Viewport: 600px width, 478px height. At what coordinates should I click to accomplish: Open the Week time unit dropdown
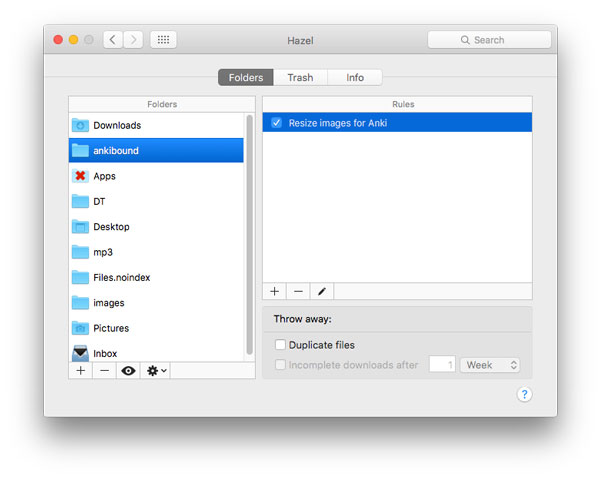[x=490, y=365]
